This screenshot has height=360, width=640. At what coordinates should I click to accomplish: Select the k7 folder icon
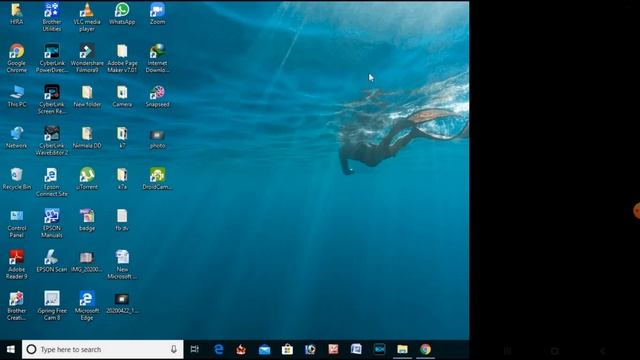122,138
